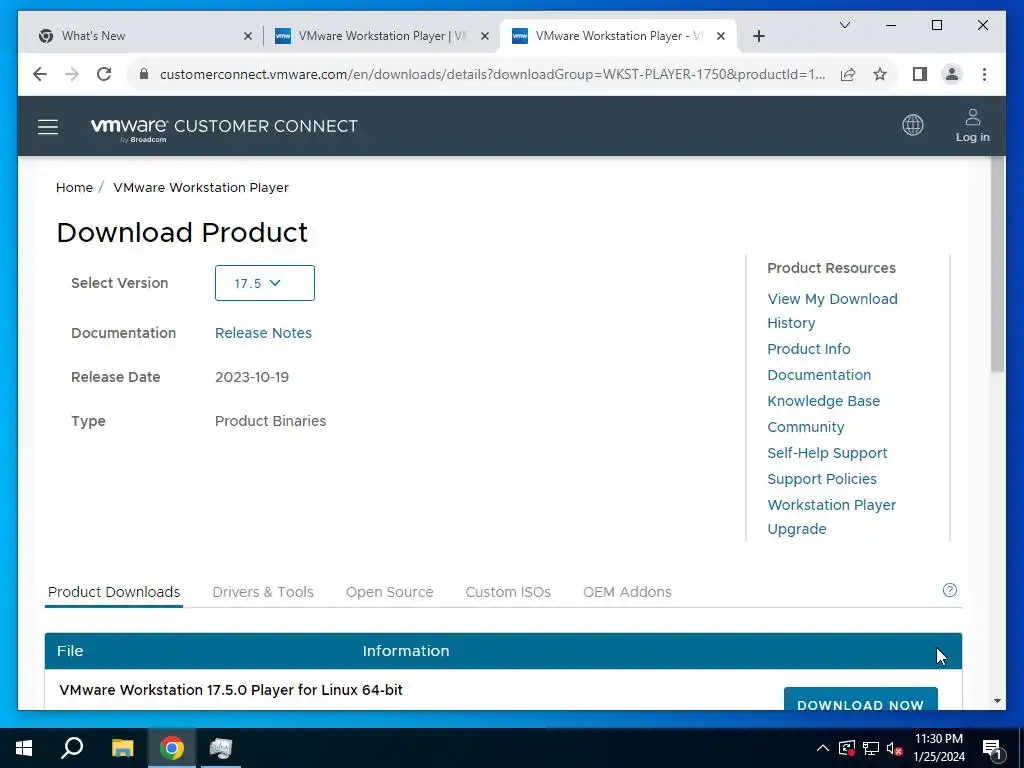
Task: Click the VMware Workstation Player breadcrumb
Action: tap(200, 187)
